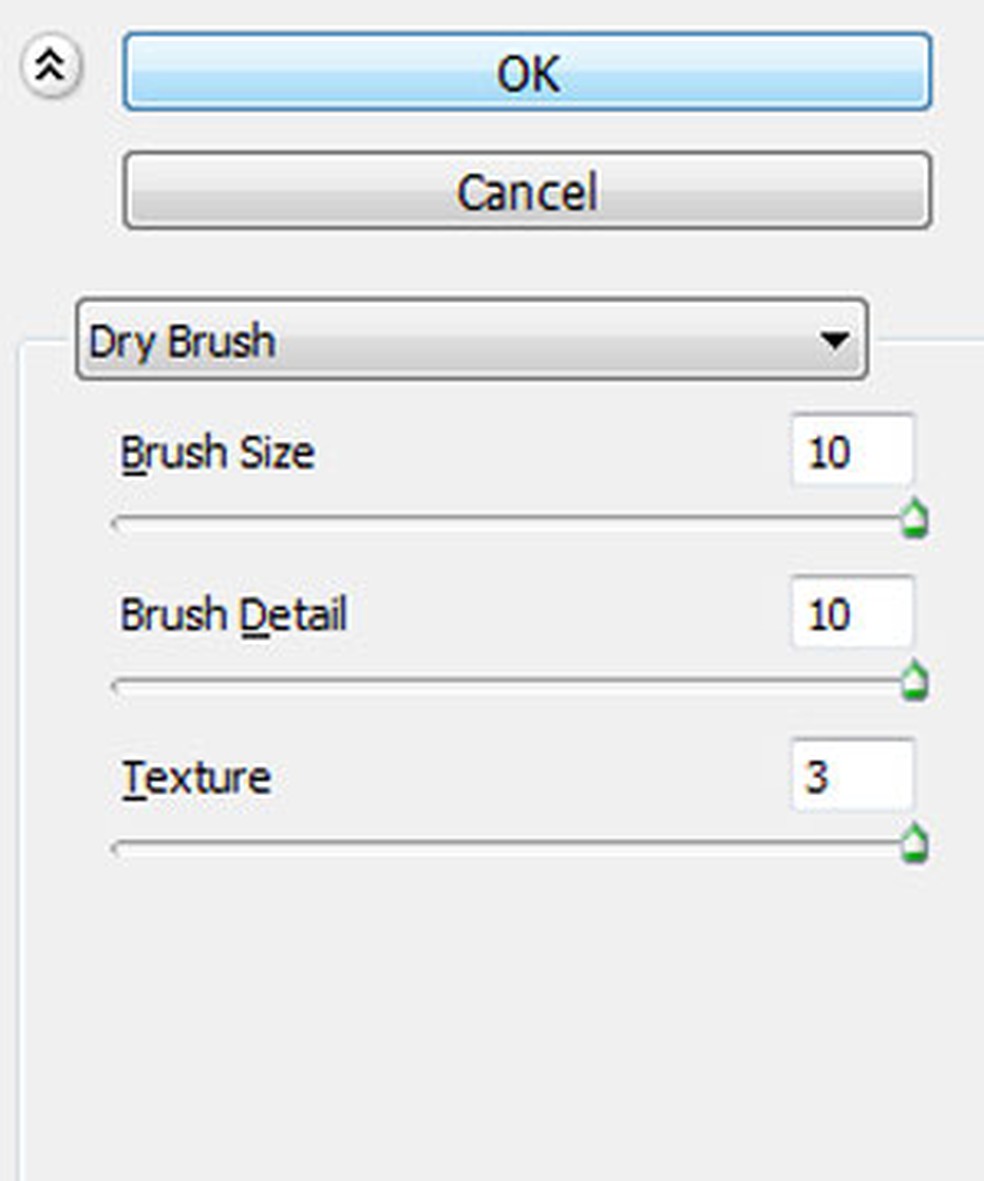
Task: Click the middle of the Brush Detail slider track
Action: [x=510, y=682]
